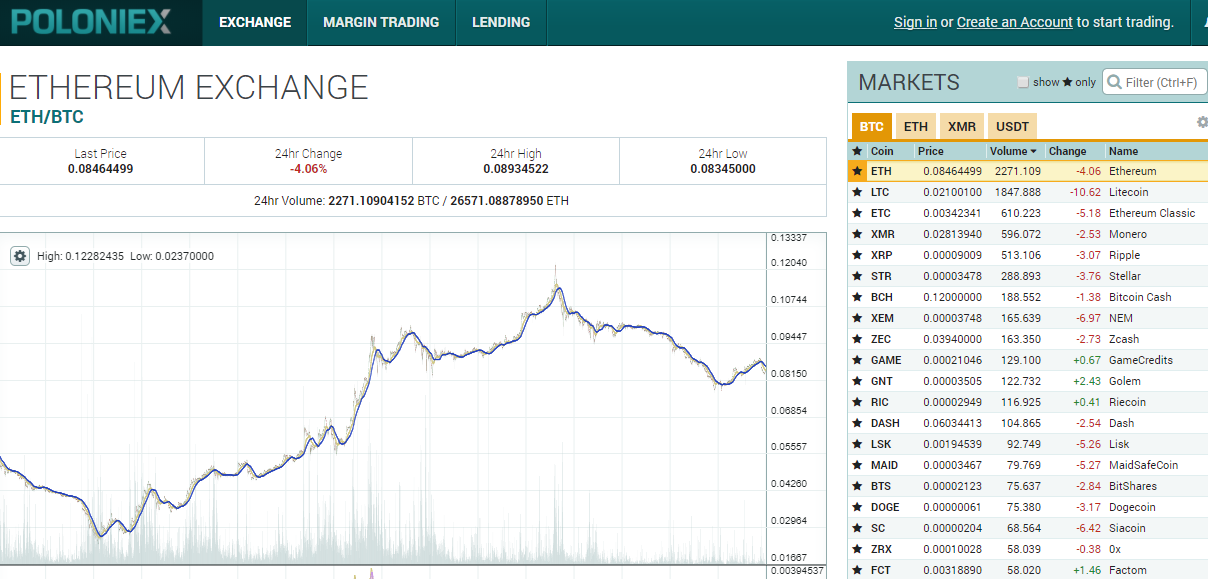Open the Margin Trading menu
Image resolution: width=1208 pixels, height=579 pixels.
click(381, 22)
